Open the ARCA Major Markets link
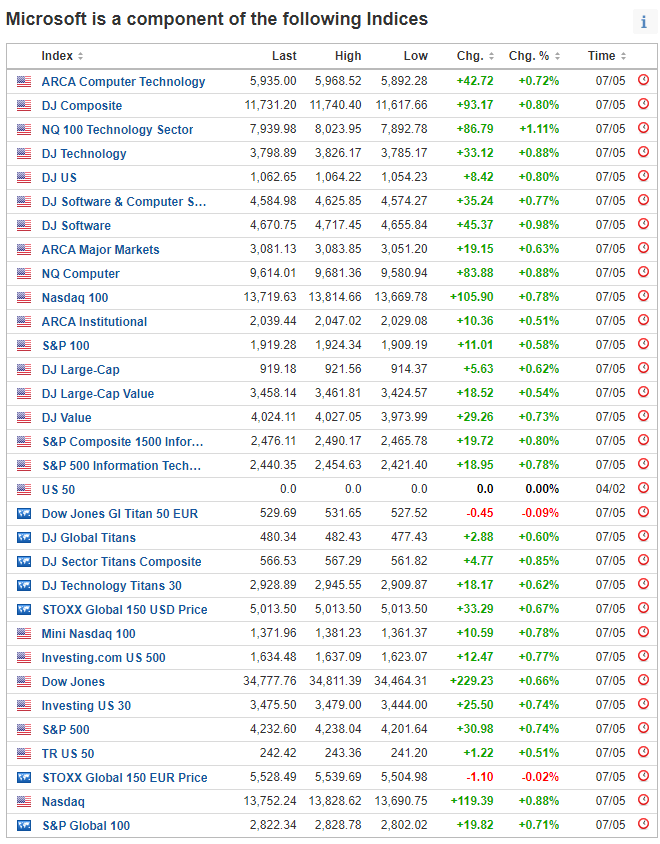Image resolution: width=660 pixels, height=844 pixels. pos(100,249)
